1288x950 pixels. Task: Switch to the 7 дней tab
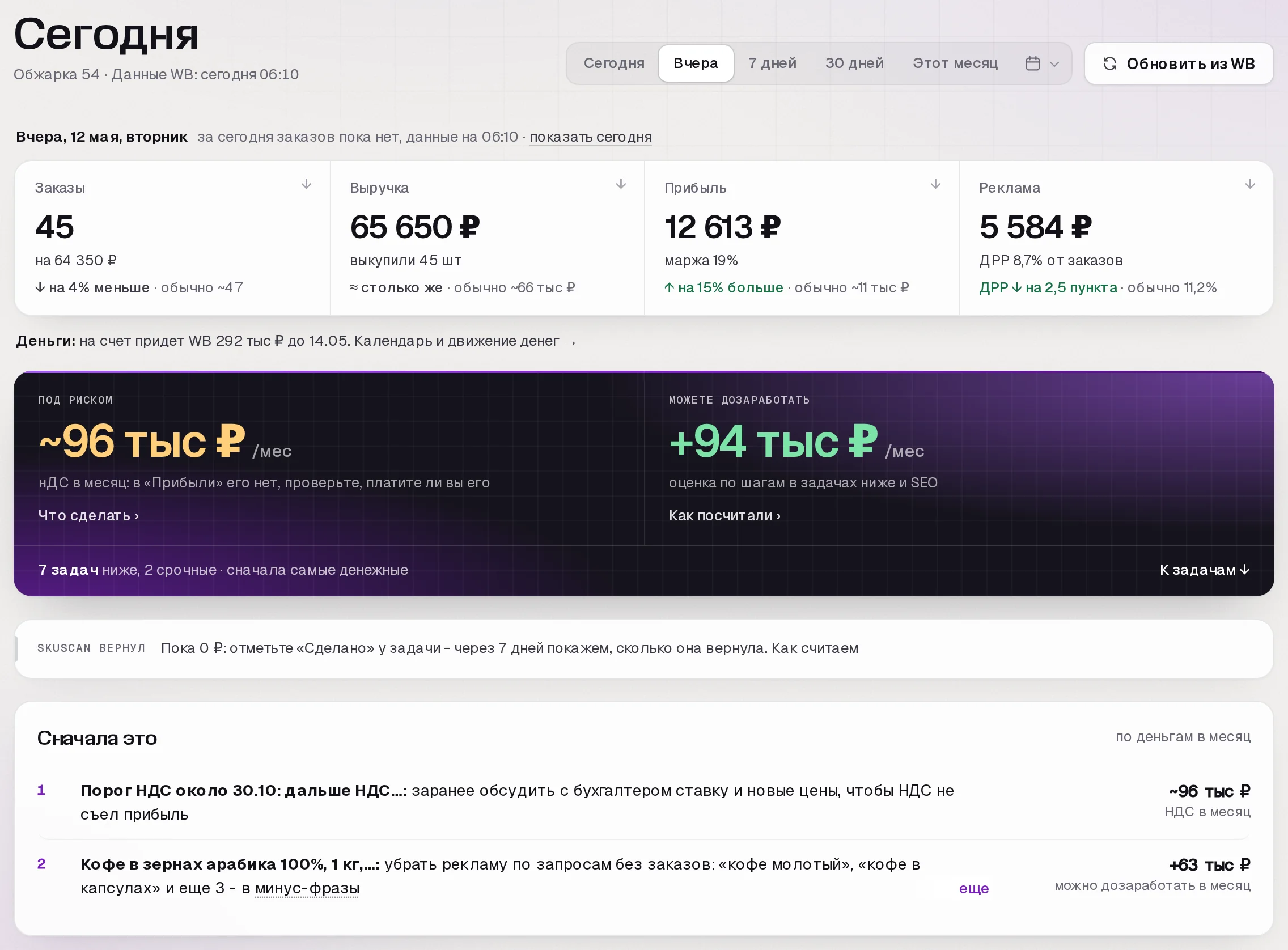(772, 63)
